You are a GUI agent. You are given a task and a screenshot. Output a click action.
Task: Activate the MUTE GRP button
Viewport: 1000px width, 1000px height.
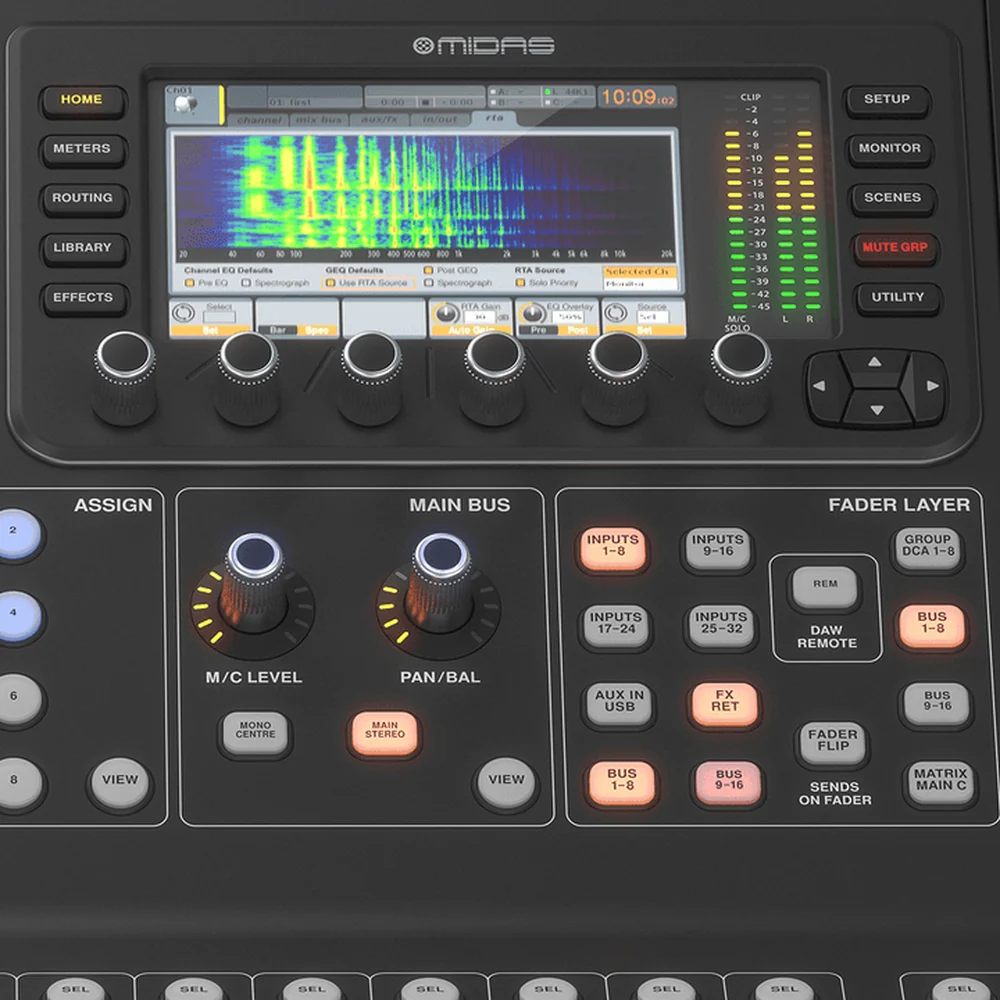[x=895, y=248]
